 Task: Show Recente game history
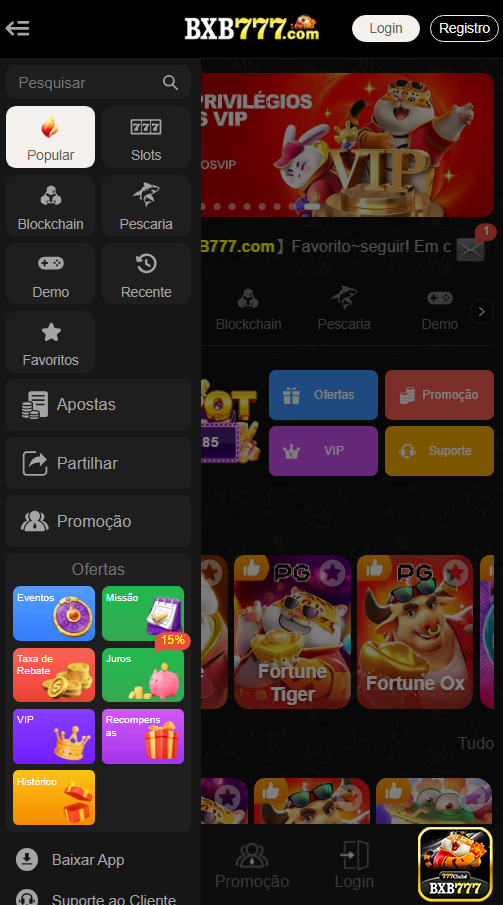(x=146, y=274)
